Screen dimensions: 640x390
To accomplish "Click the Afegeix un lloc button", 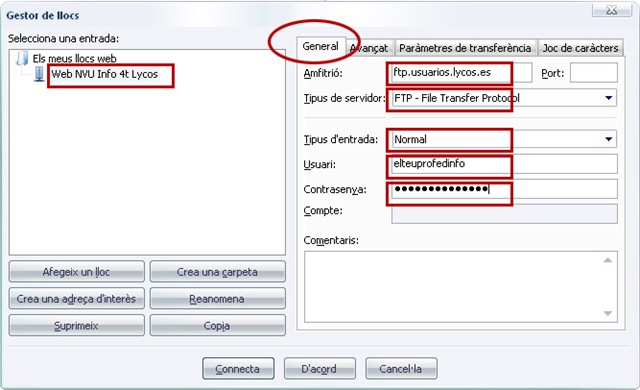I will (76, 272).
